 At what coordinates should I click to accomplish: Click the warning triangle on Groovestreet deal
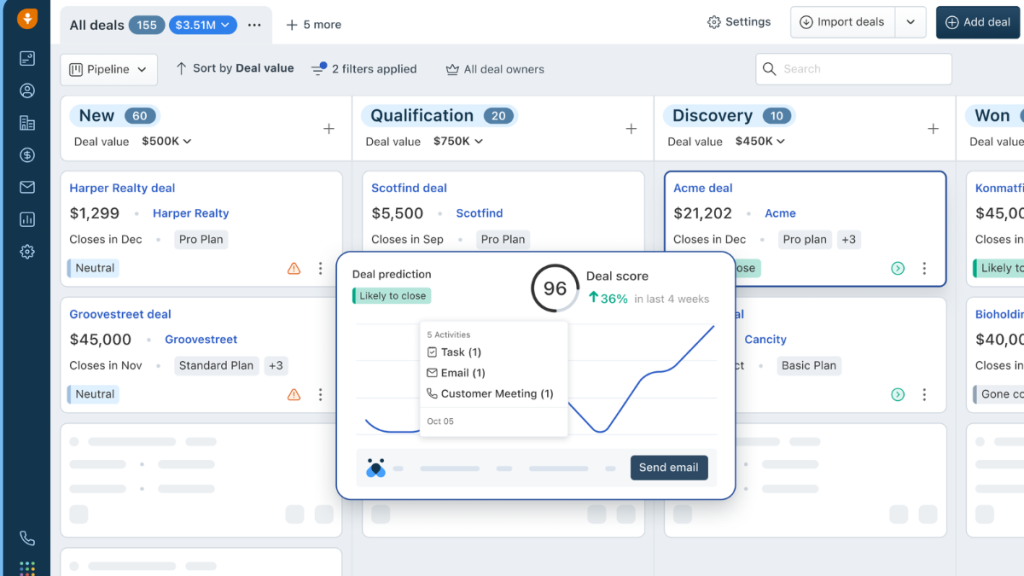293,394
